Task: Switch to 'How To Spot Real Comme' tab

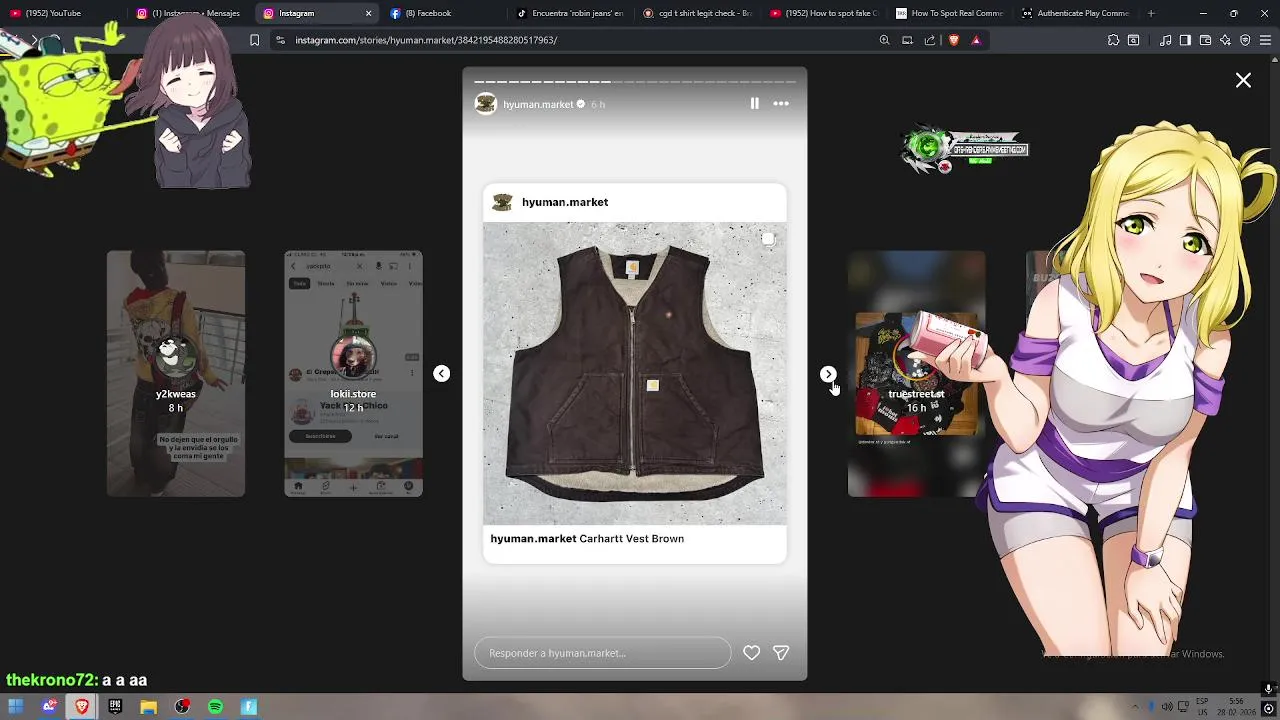Action: (x=950, y=13)
